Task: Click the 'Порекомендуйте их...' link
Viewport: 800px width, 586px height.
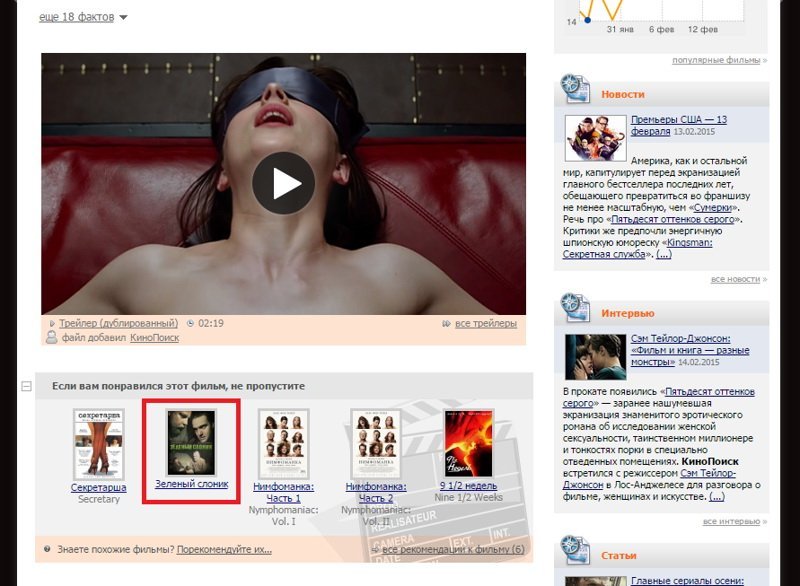Action: point(224,550)
